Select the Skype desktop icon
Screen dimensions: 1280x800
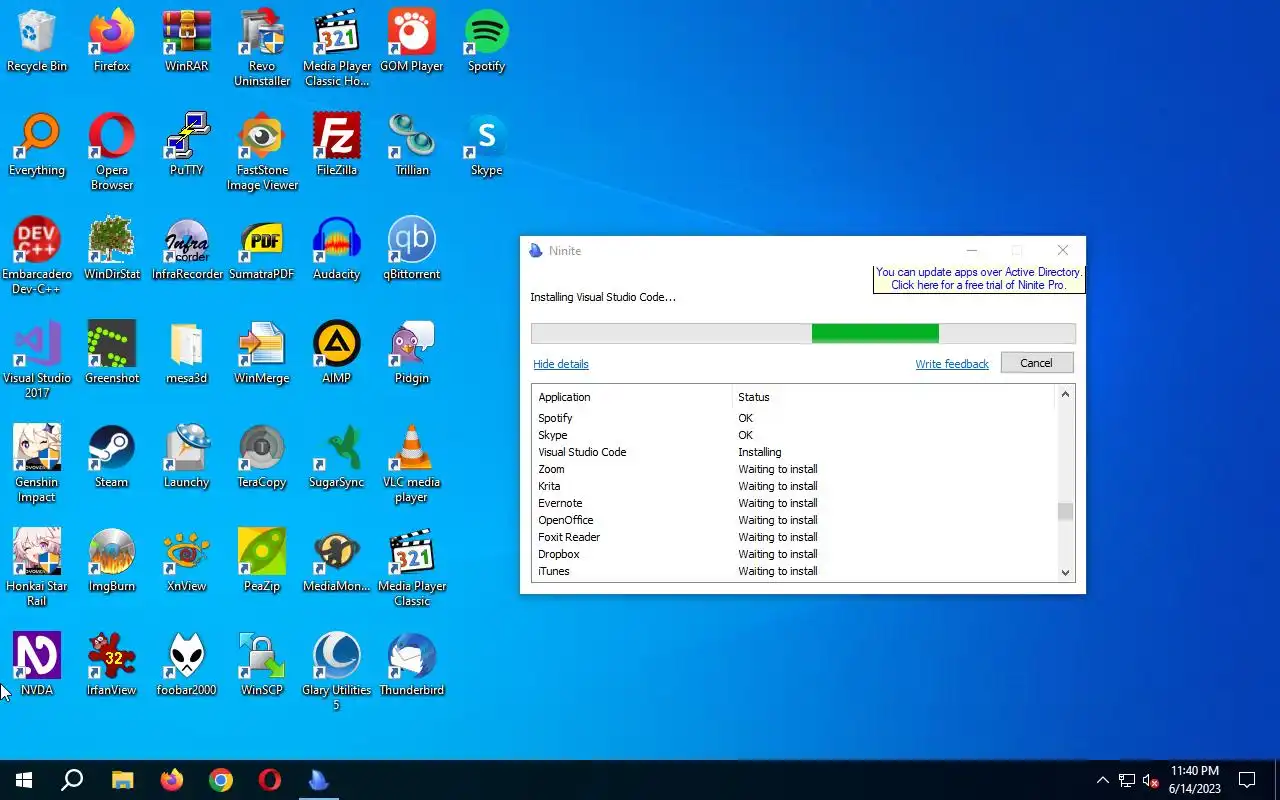click(487, 146)
